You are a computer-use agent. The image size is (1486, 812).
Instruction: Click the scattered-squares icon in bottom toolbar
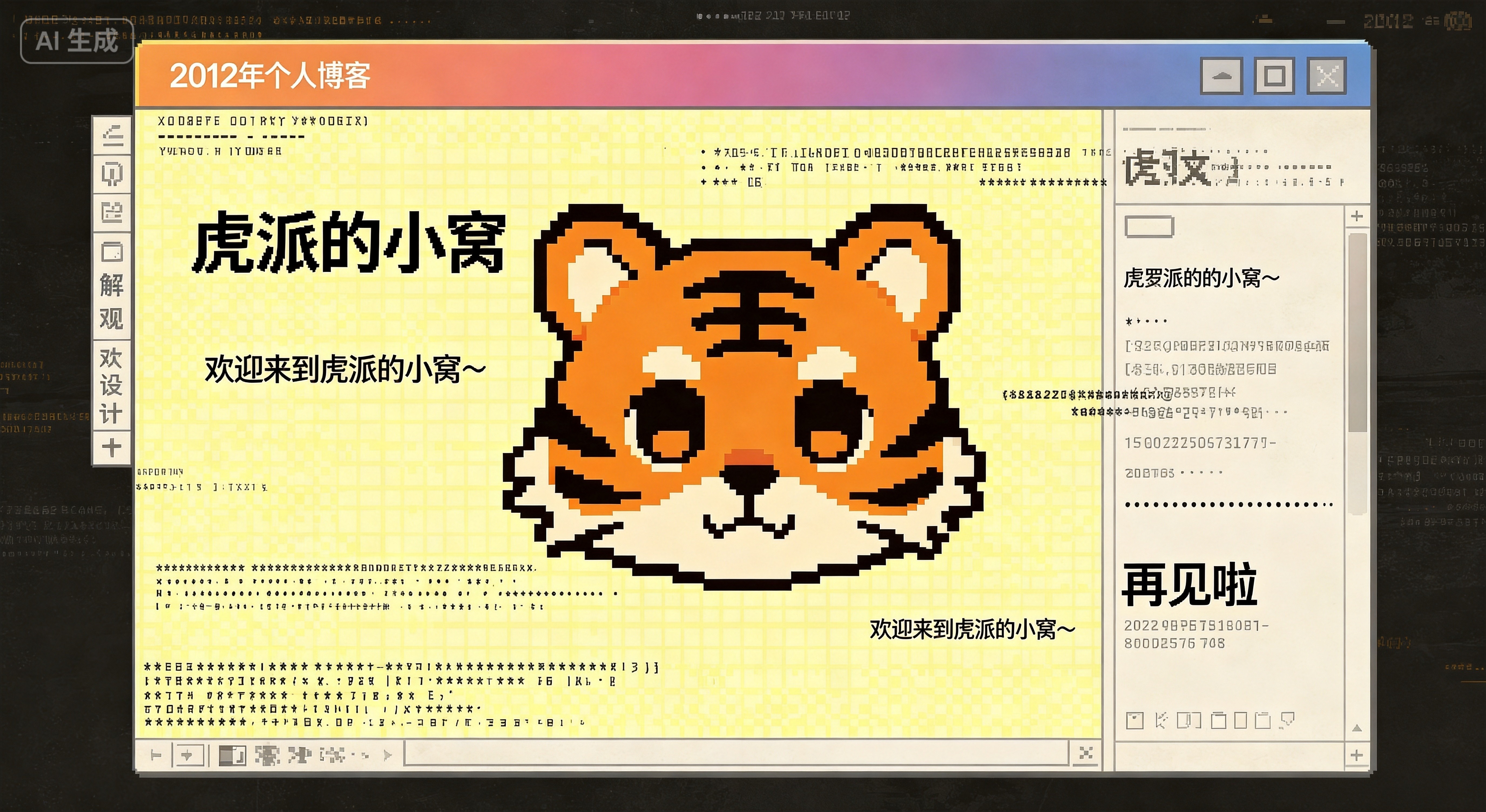pyautogui.click(x=333, y=755)
